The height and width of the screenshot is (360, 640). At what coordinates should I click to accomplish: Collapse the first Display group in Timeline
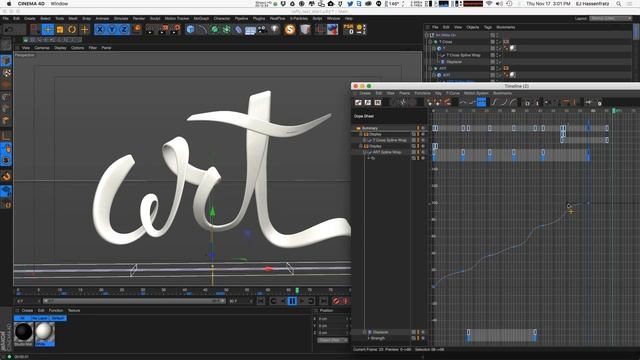pyautogui.click(x=361, y=134)
